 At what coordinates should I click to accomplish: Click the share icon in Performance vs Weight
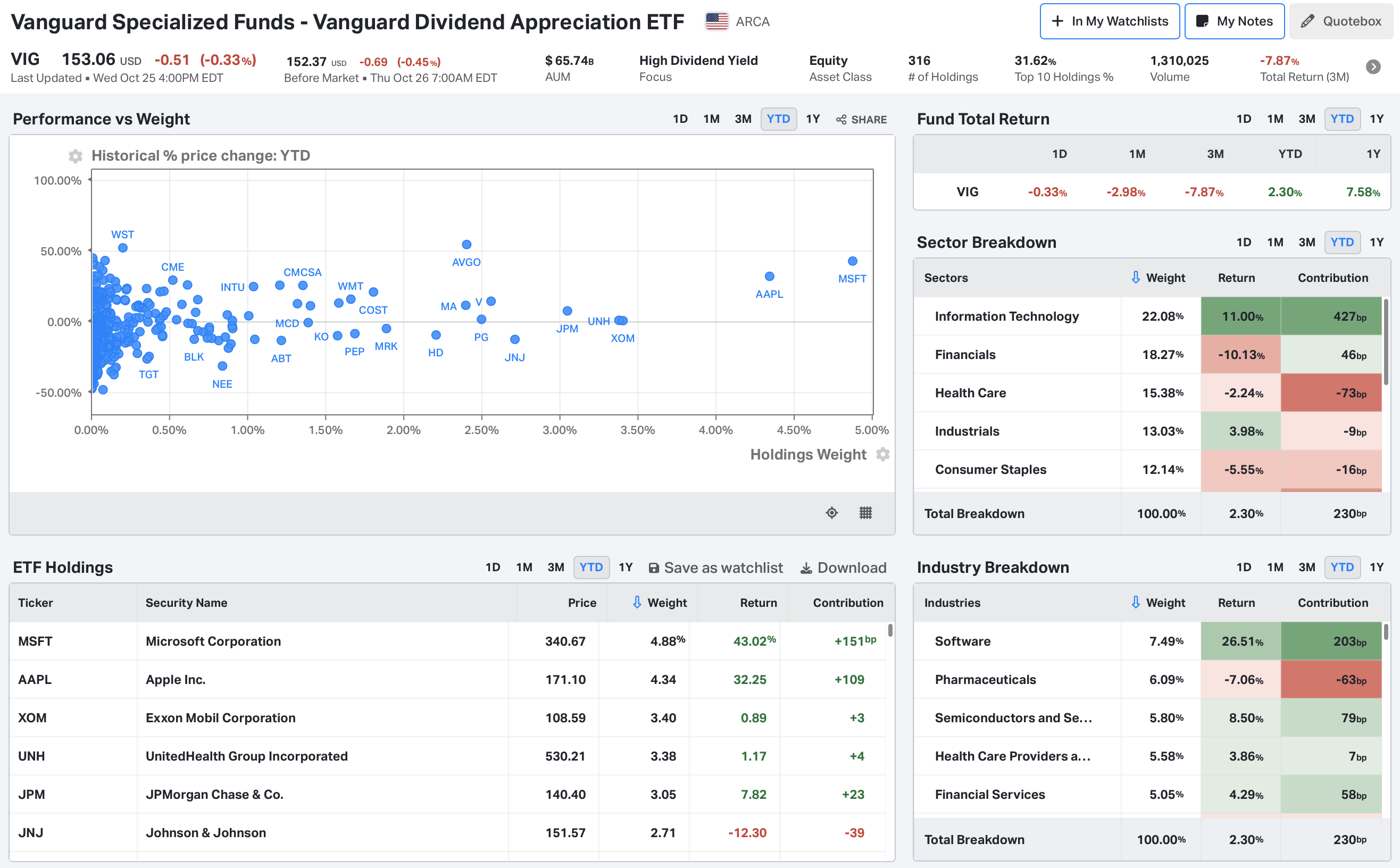point(841,120)
